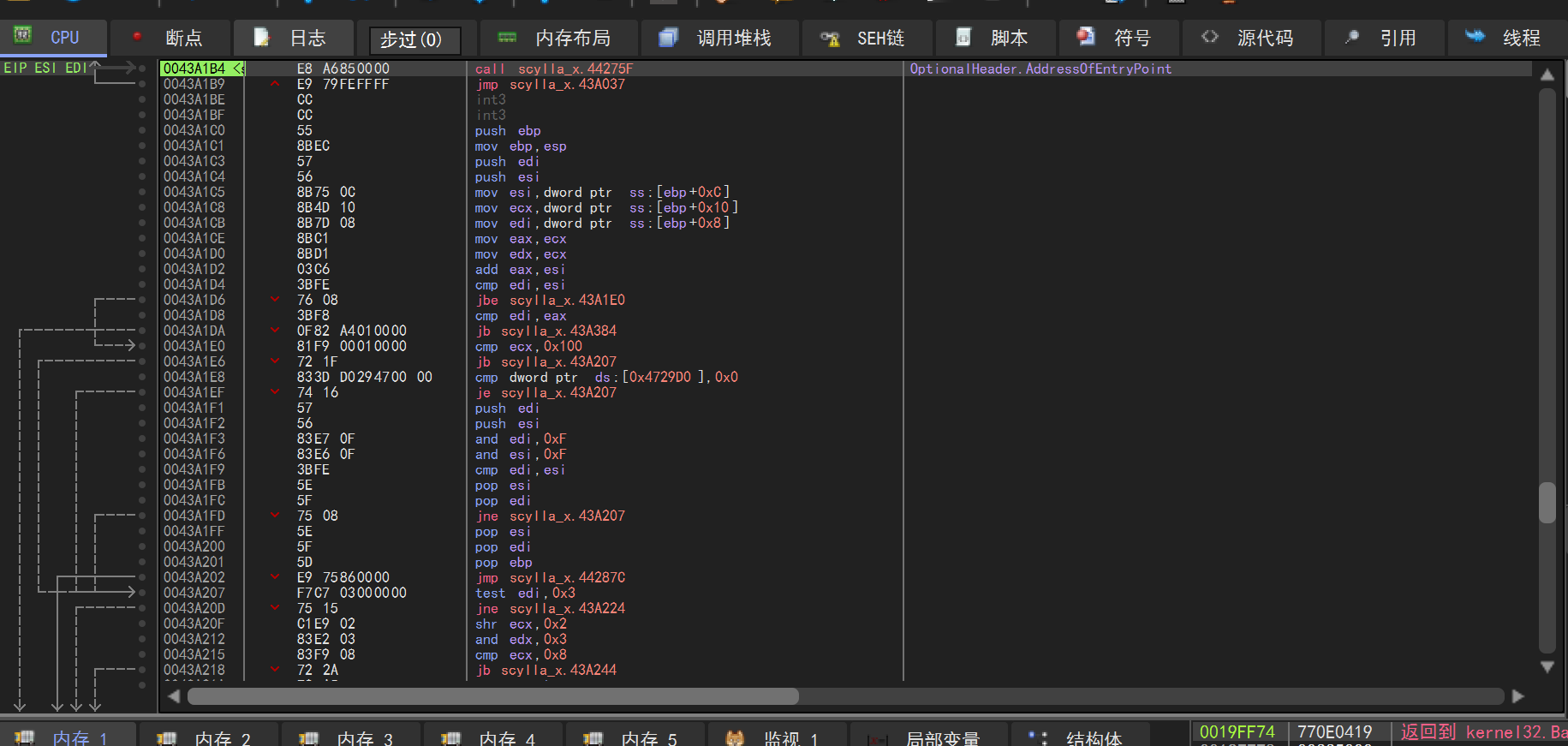Click the red breakpoint dot icon on the 断点 tab

click(137, 37)
